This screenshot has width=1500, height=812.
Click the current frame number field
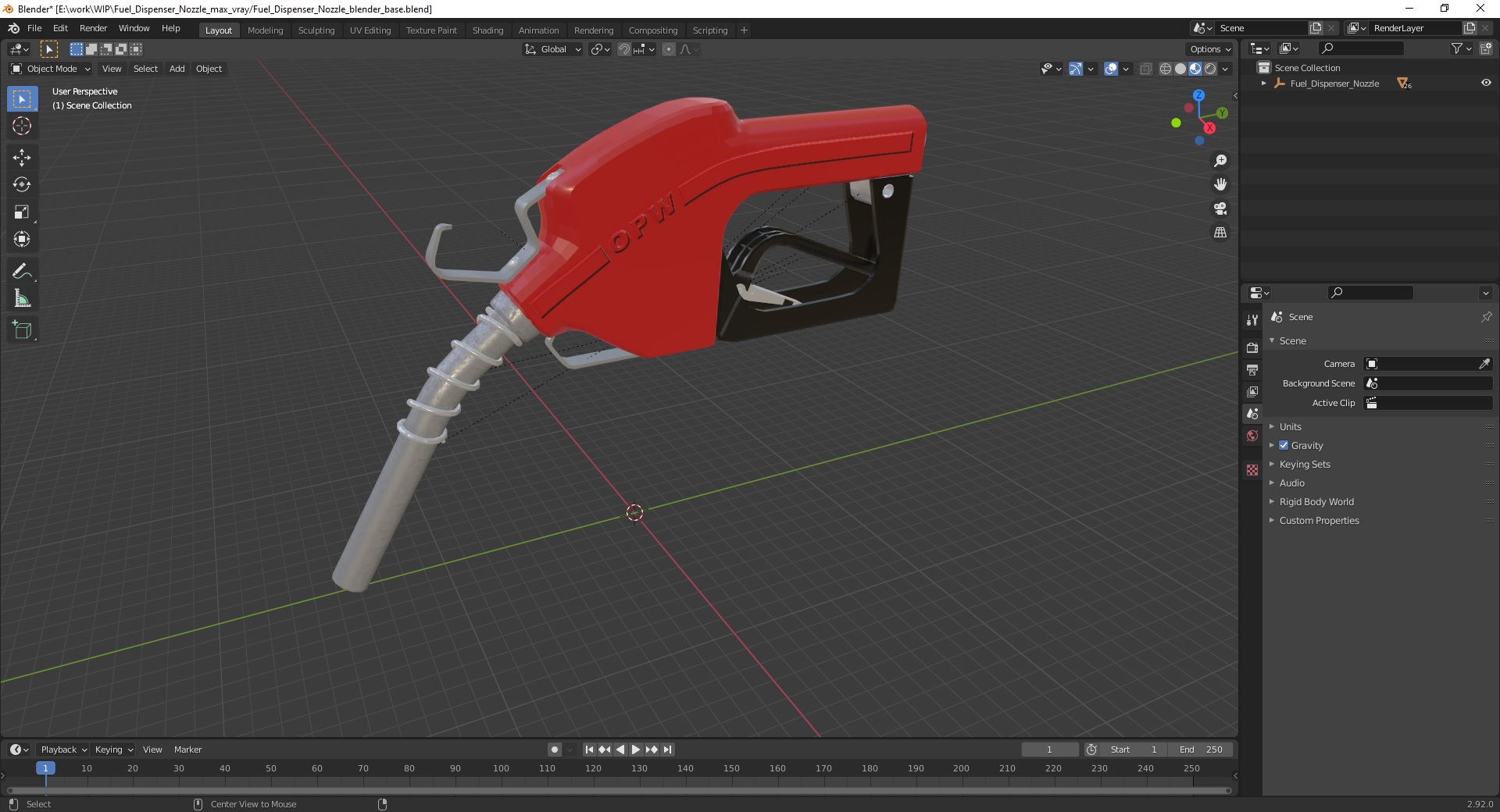tap(1049, 750)
